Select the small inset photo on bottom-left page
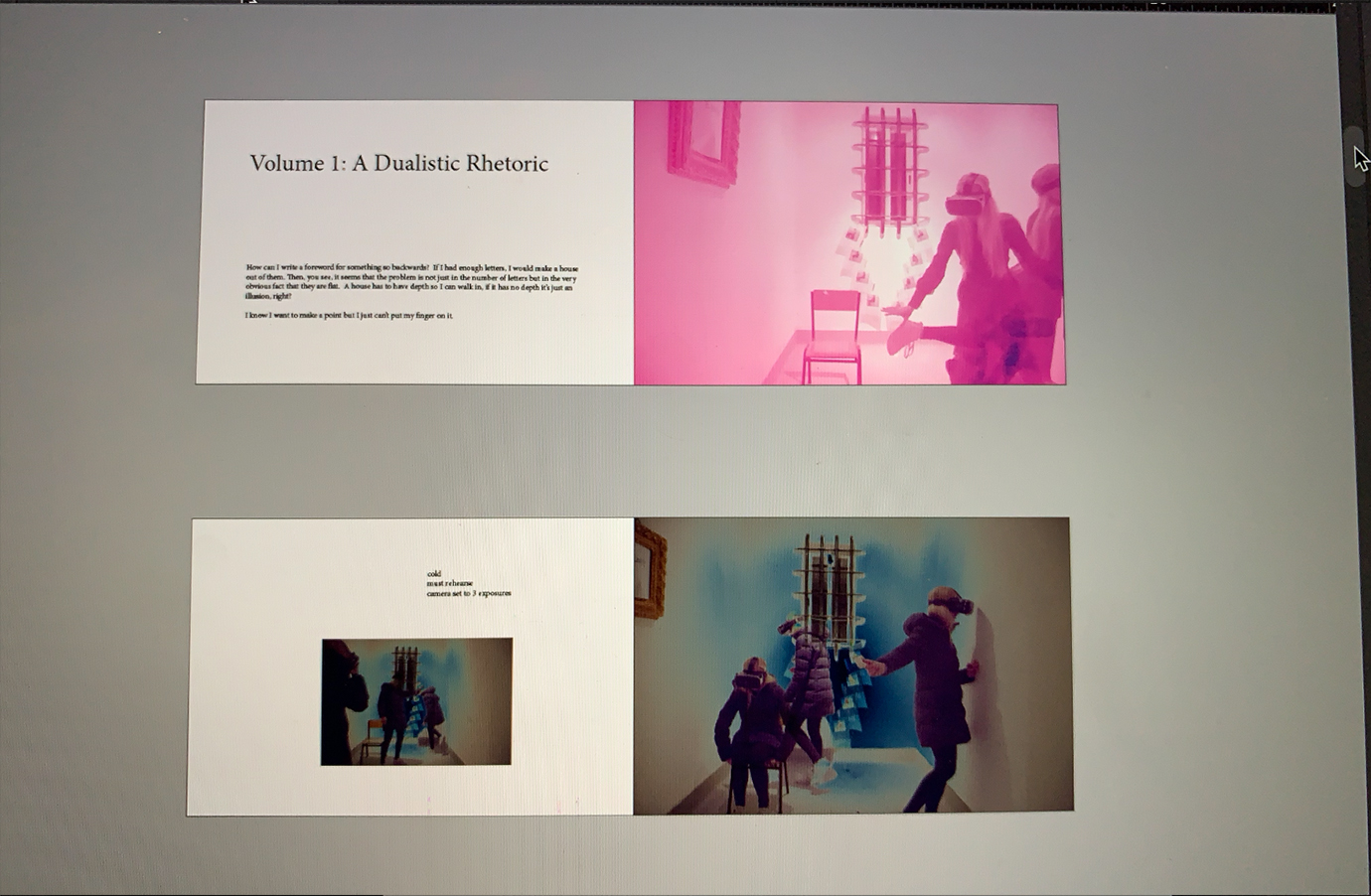Image resolution: width=1371 pixels, height=896 pixels. pyautogui.click(x=416, y=701)
